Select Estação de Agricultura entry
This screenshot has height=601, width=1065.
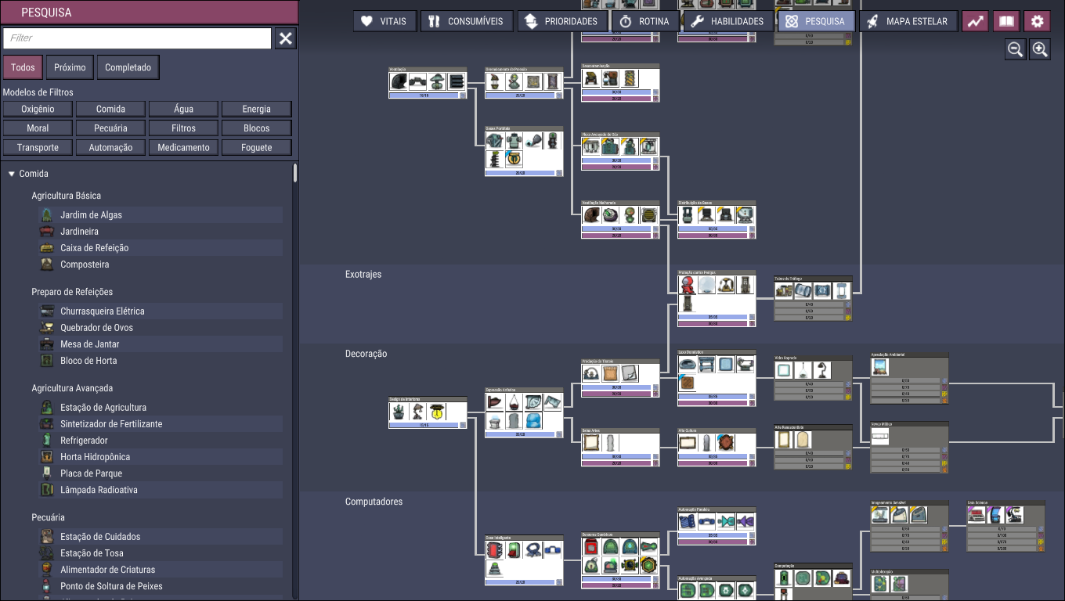tap(160, 407)
